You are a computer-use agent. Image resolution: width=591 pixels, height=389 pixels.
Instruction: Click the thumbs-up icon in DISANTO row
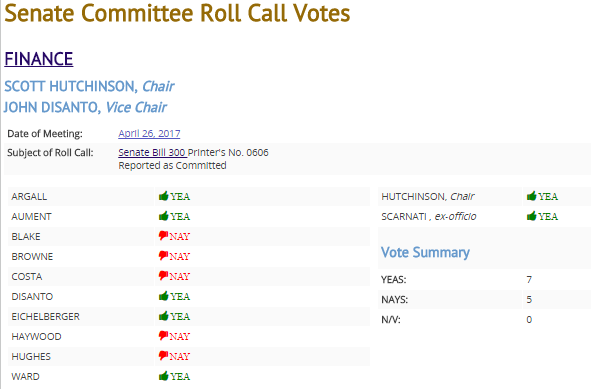163,296
